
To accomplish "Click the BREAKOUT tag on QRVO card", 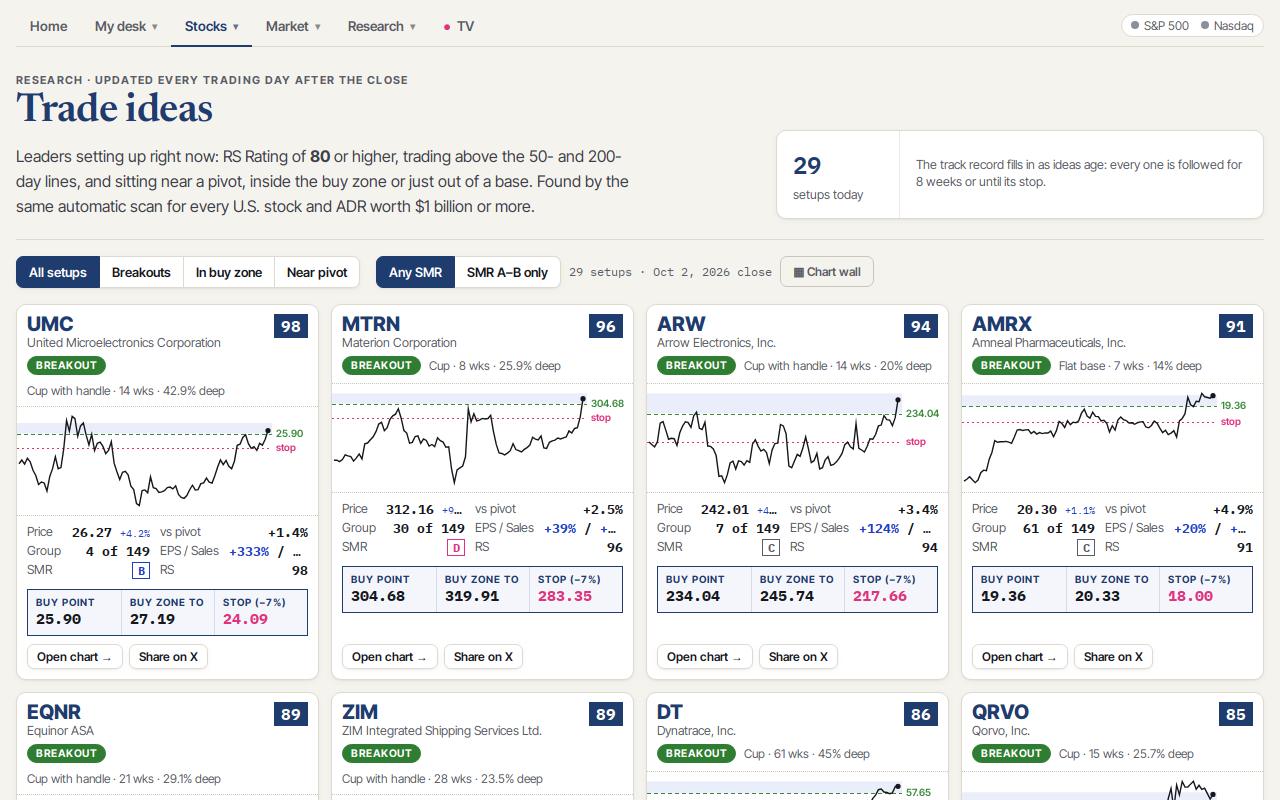I will tap(1011, 753).
